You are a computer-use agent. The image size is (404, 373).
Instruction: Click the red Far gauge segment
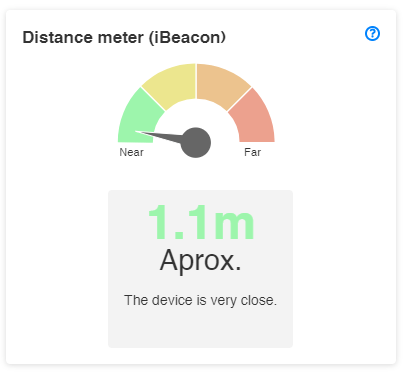point(254,117)
